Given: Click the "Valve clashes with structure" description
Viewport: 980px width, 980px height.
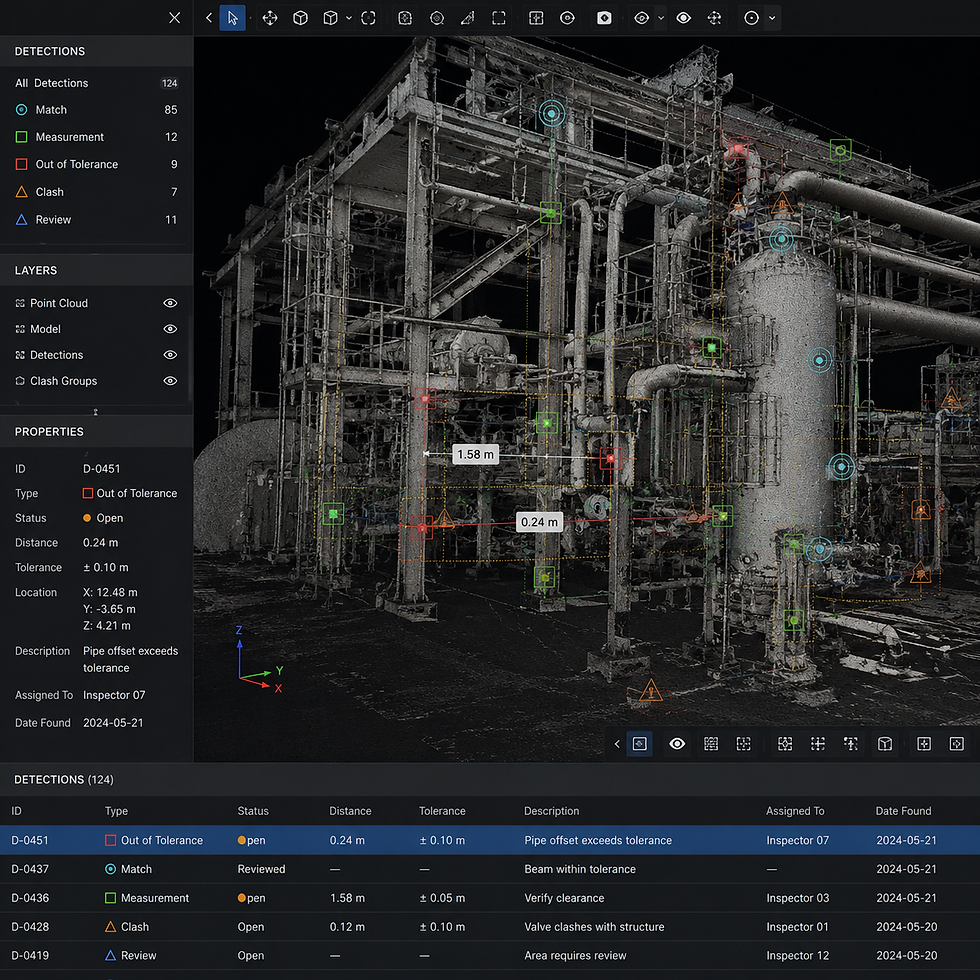Looking at the screenshot, I should pyautogui.click(x=594, y=927).
